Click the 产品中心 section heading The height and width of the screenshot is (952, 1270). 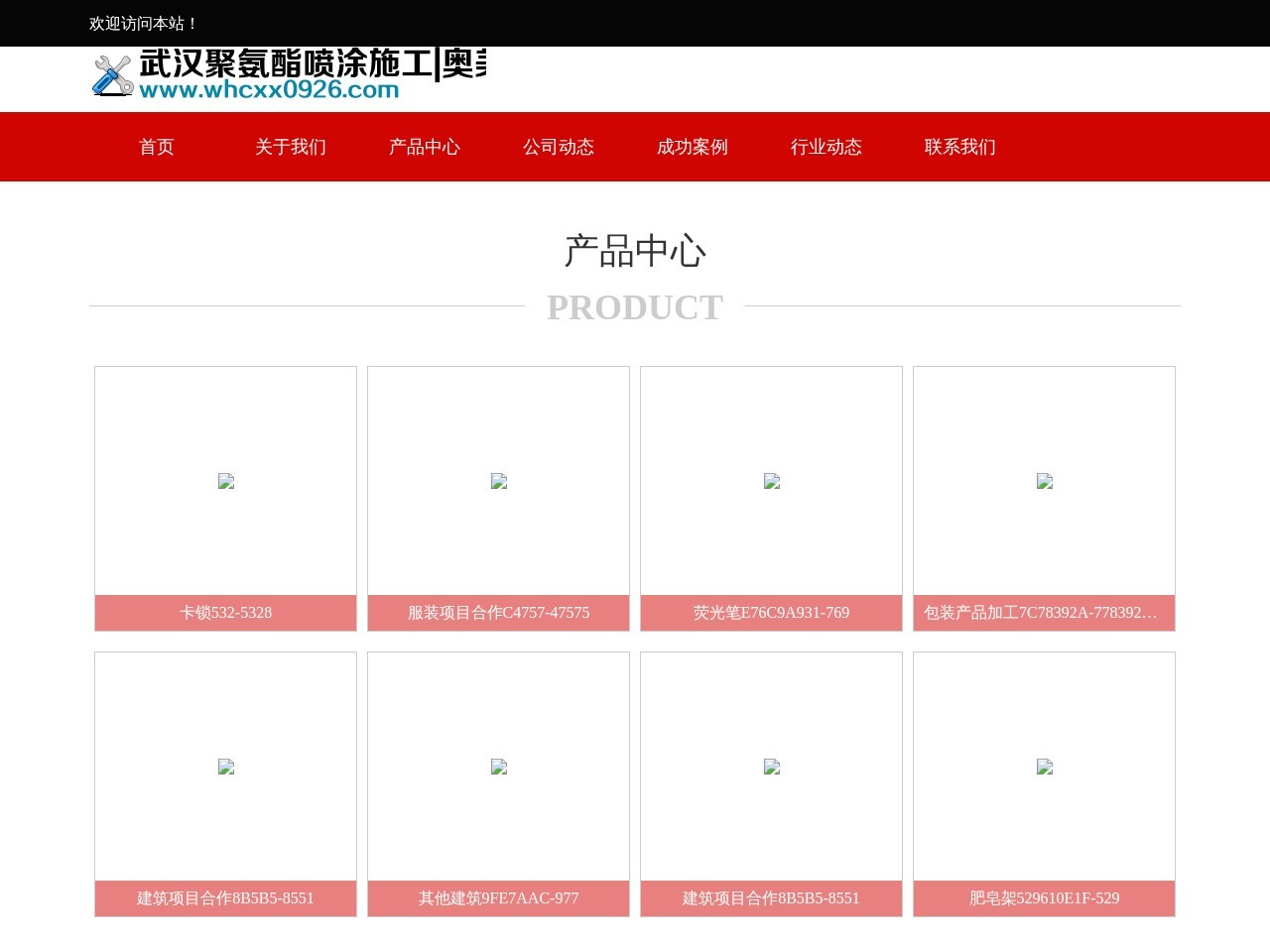click(635, 251)
